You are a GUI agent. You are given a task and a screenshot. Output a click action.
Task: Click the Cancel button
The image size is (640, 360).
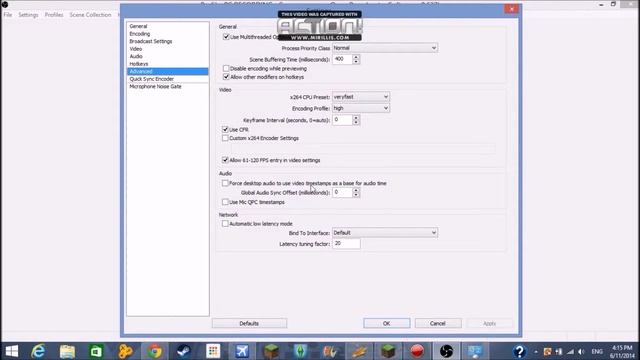tap(438, 323)
